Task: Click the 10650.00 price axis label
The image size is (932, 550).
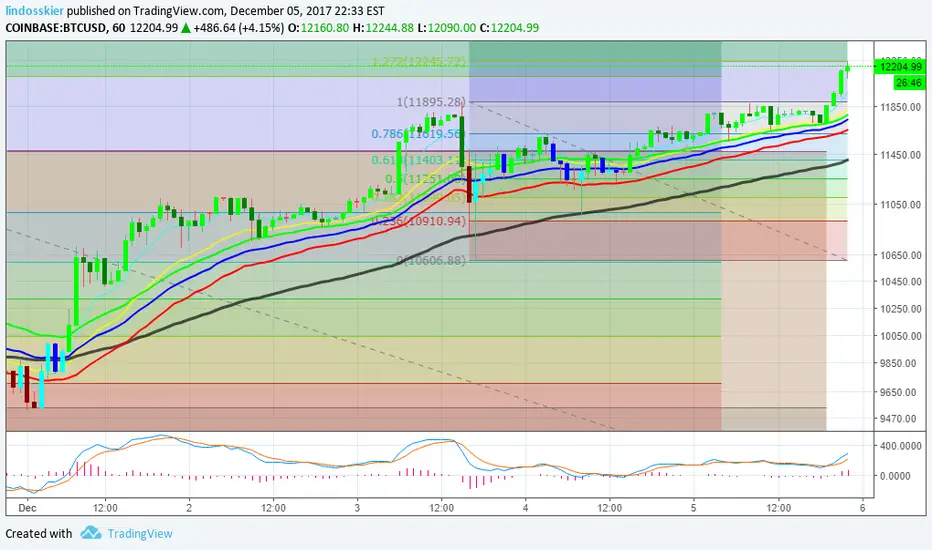Action: coord(900,255)
